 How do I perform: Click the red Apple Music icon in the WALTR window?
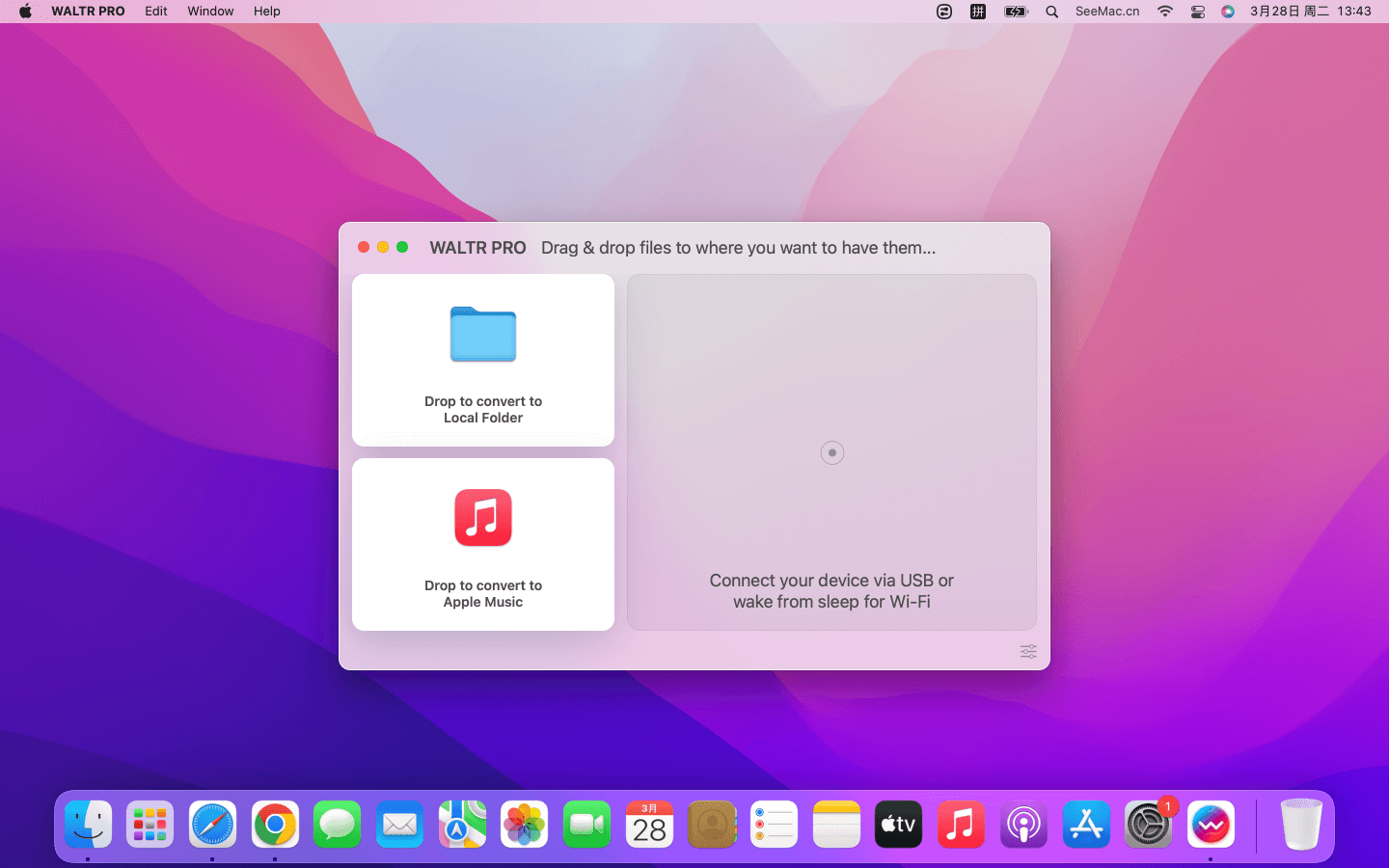(483, 518)
